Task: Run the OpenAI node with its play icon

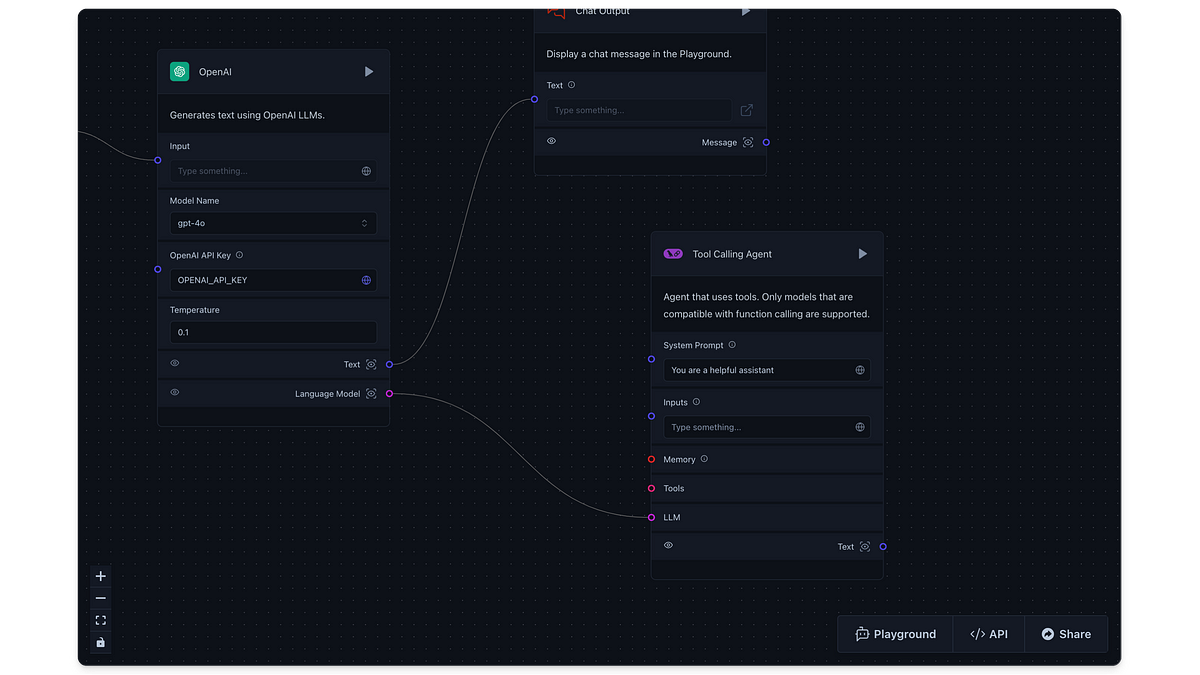Action: [x=369, y=72]
